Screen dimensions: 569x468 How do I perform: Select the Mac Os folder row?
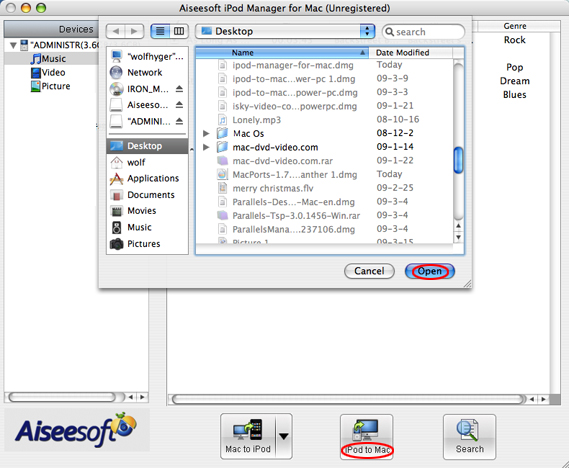pyautogui.click(x=324, y=134)
